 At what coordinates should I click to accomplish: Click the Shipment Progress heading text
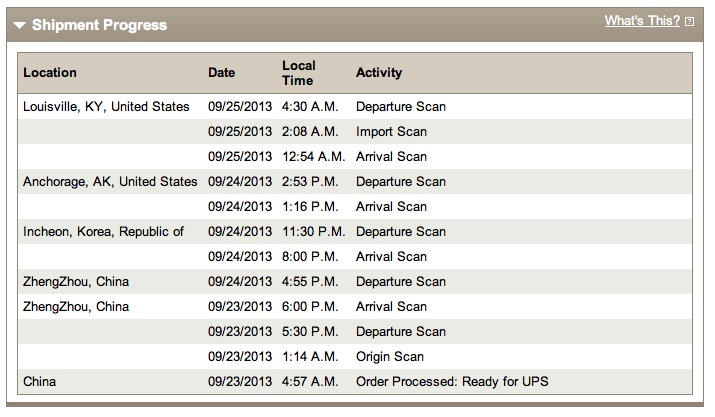(99, 25)
